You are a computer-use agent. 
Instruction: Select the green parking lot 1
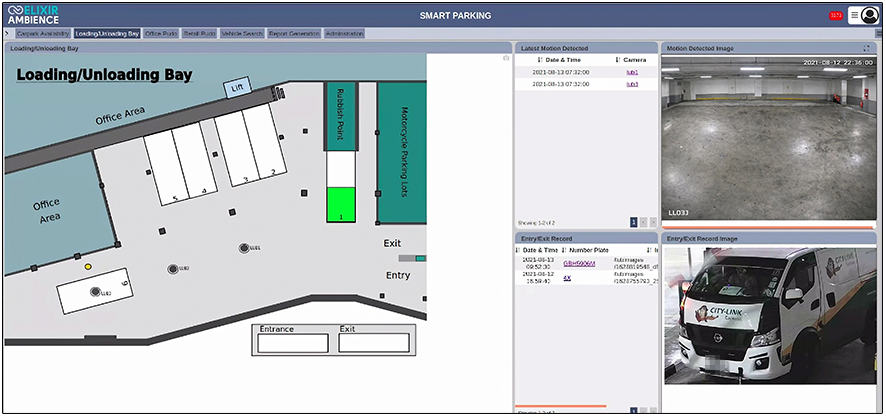click(x=341, y=205)
